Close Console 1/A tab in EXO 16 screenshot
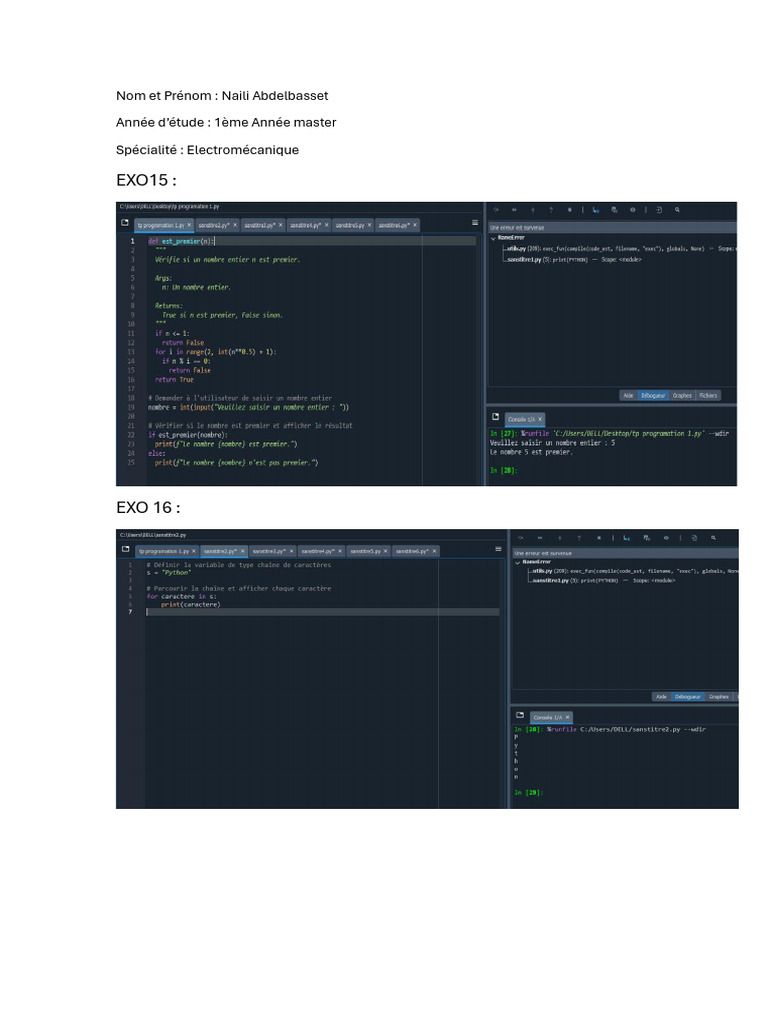This screenshot has height=1024, width=768. 568,717
